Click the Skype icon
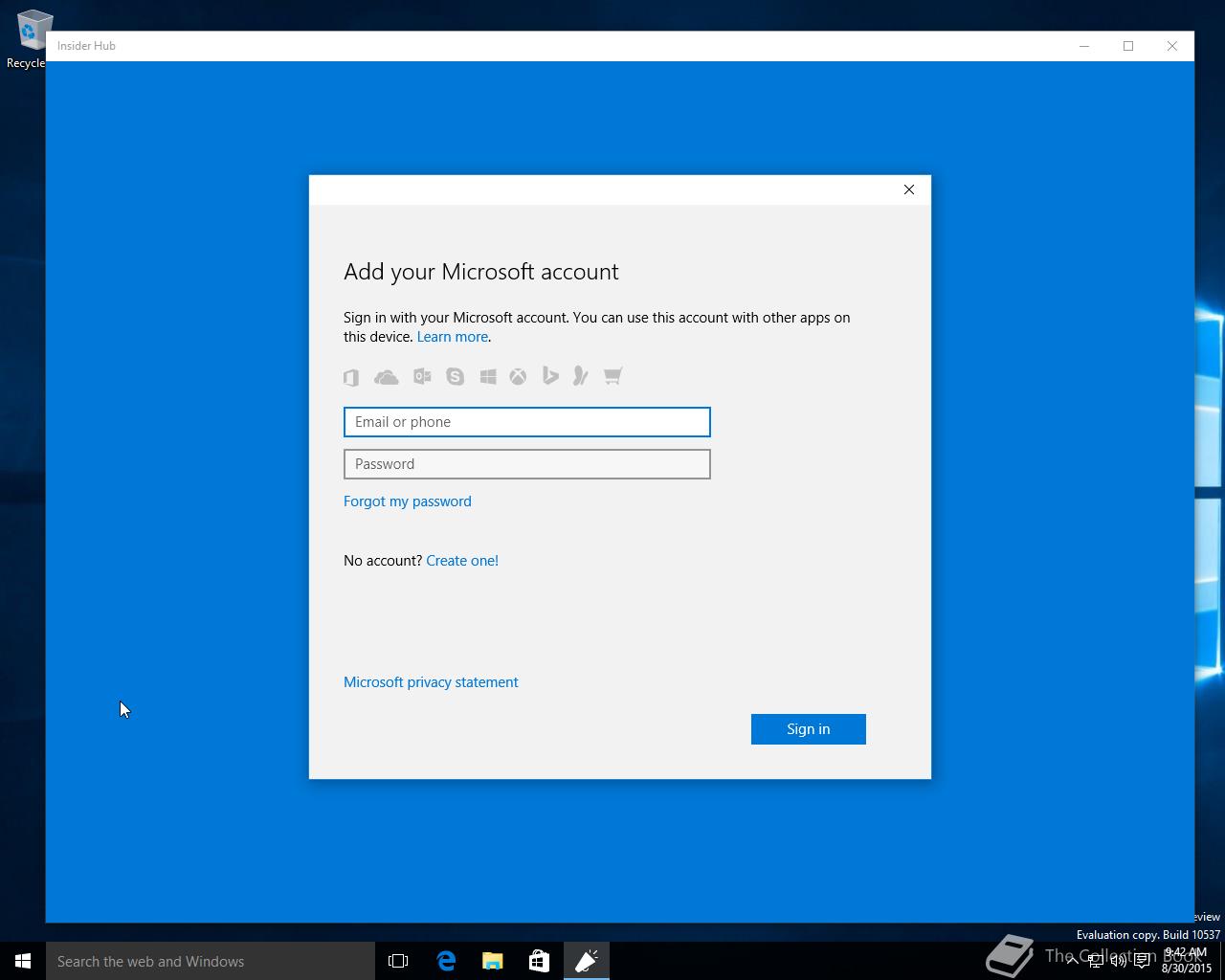Screen dimensions: 1225x980 (x=456, y=376)
